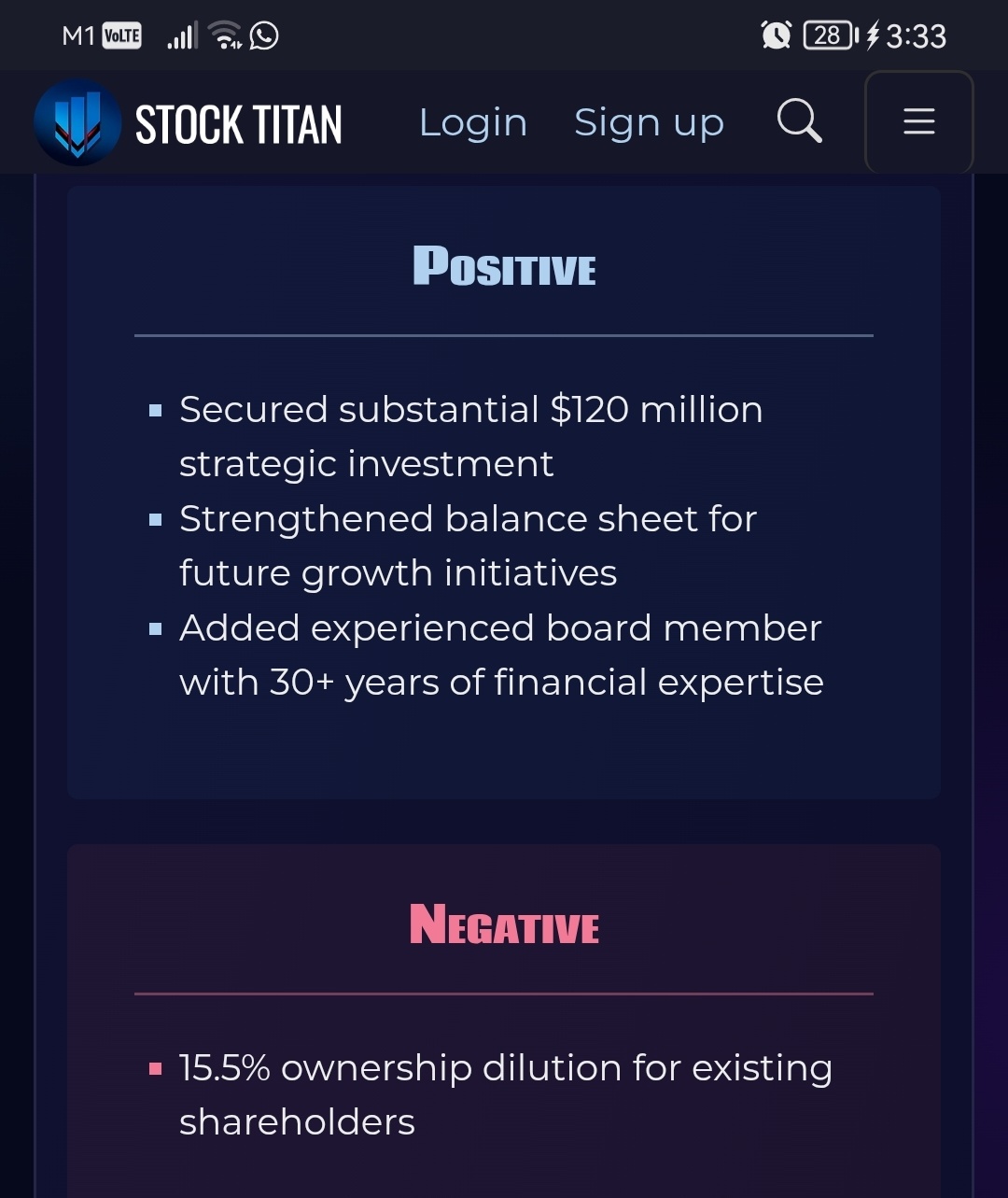Open the search magnifier icon
The width and height of the screenshot is (1008, 1198).
point(800,120)
